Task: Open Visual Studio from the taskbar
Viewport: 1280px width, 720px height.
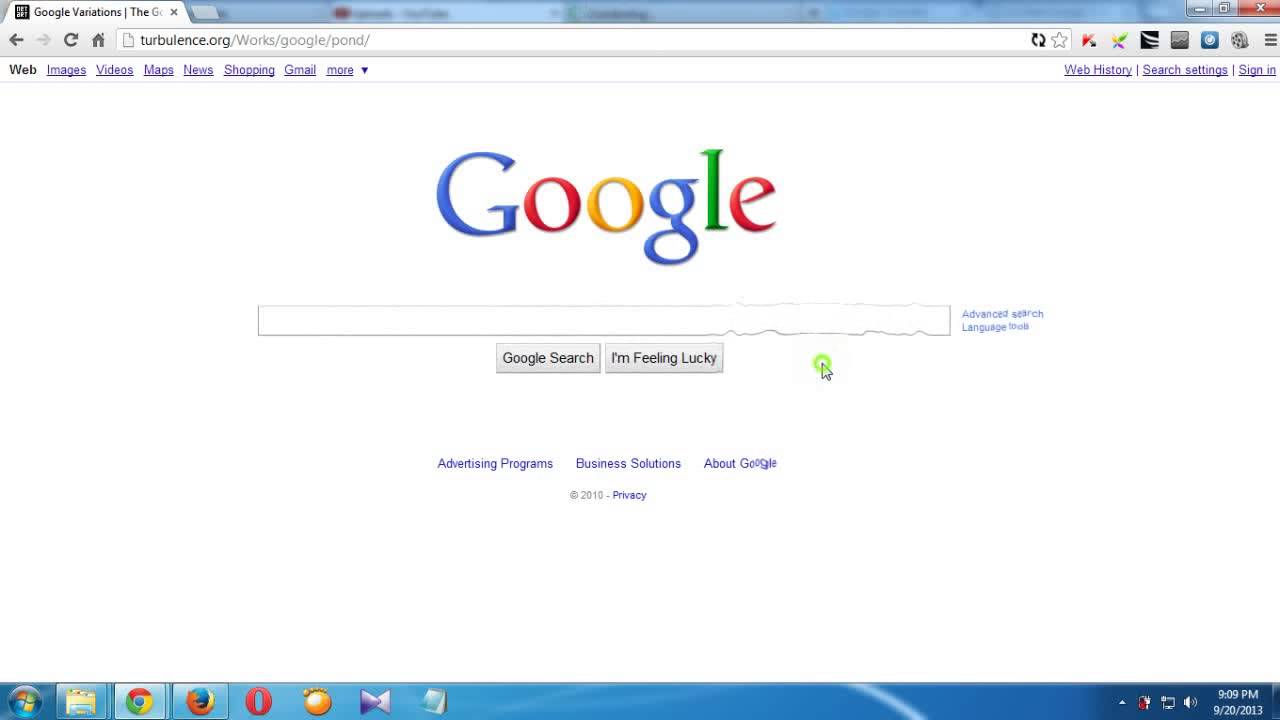Action: [x=375, y=701]
